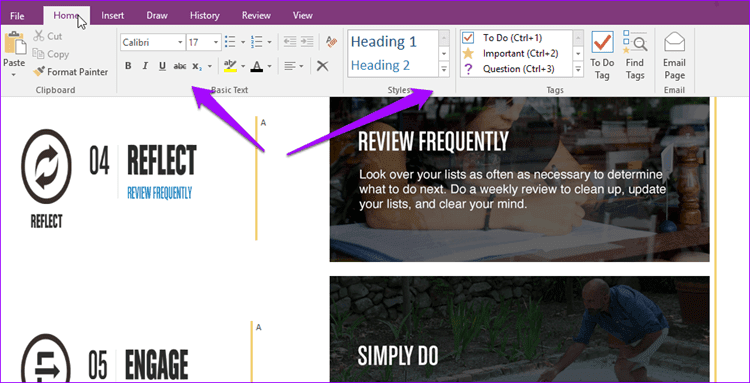Click the 05 ENGAGE heading text

[139, 365]
